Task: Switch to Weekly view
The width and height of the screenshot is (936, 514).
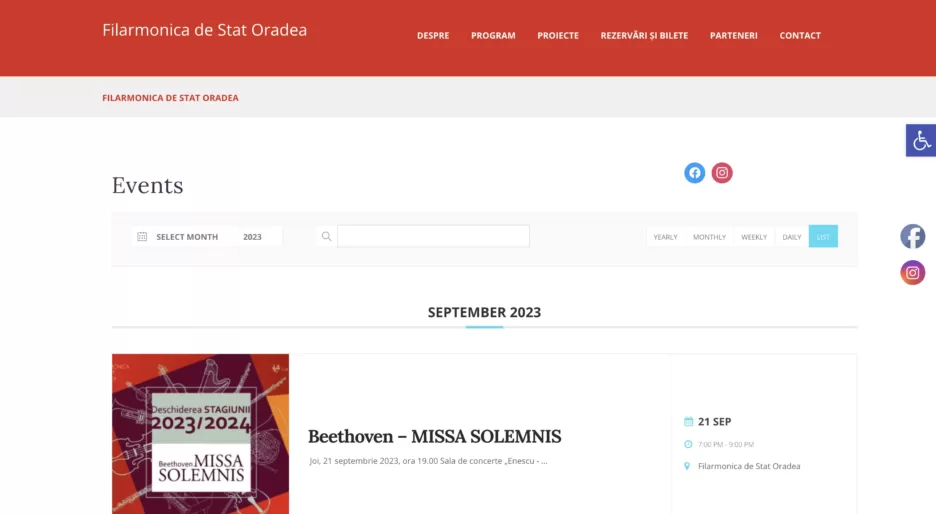Action: (x=754, y=237)
